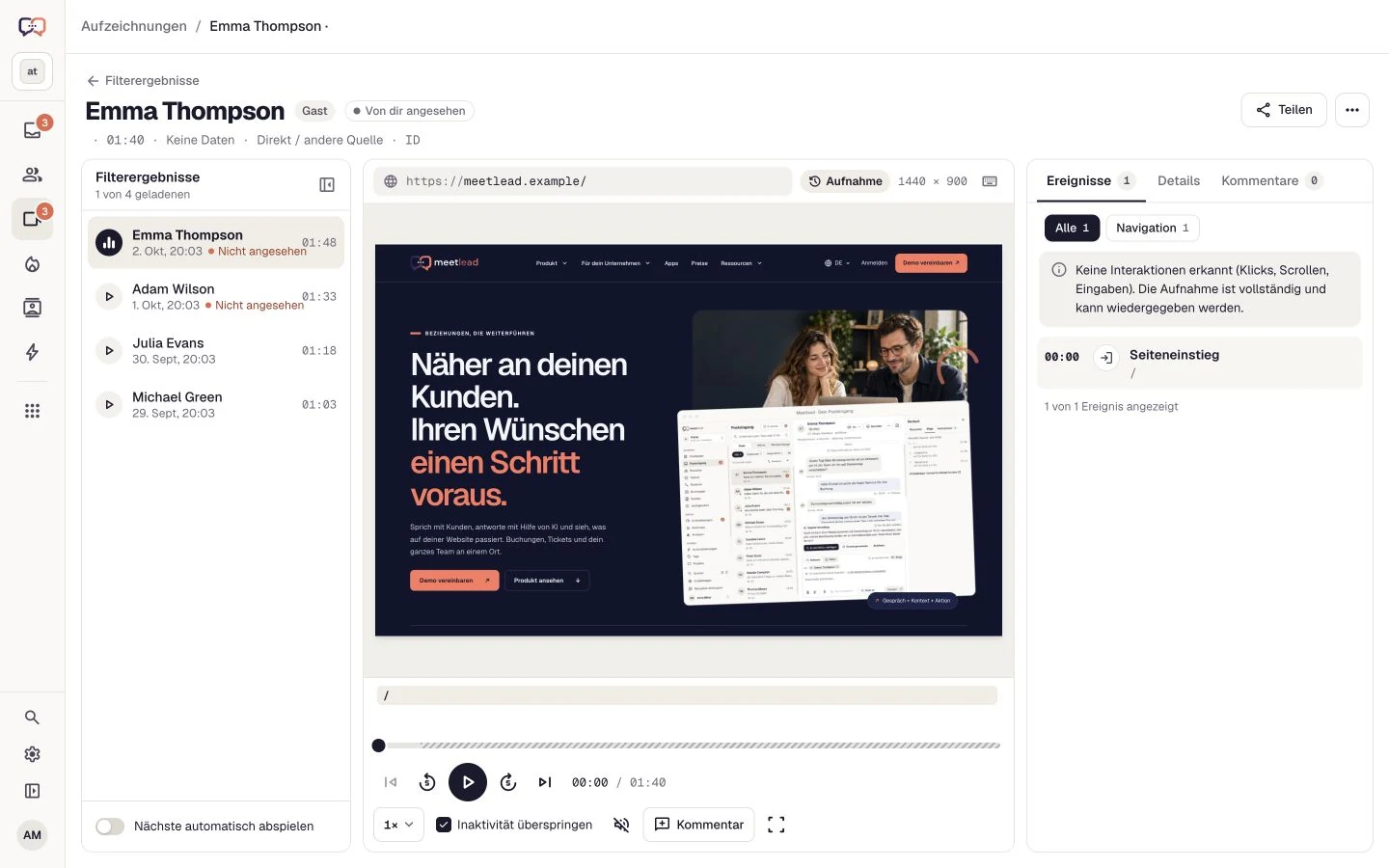Play the recording

point(468,782)
